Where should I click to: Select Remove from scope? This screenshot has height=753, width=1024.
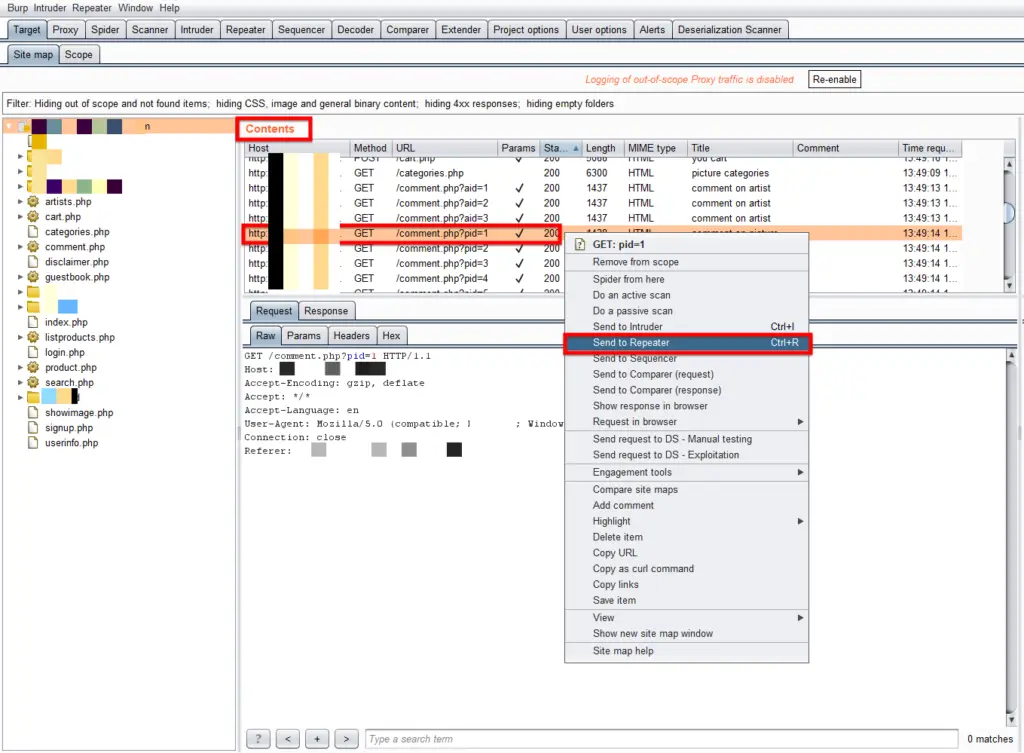[x=686, y=262]
